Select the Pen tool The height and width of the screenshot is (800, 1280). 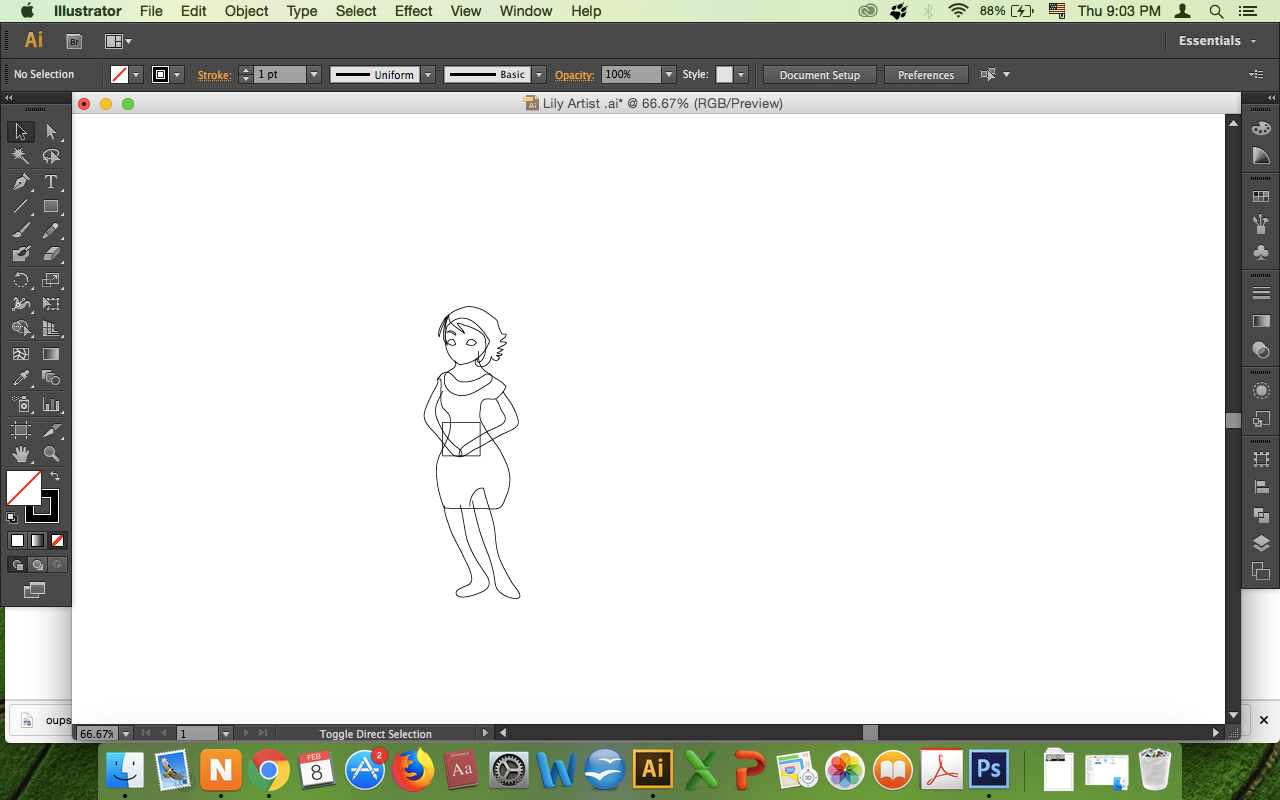[21, 182]
